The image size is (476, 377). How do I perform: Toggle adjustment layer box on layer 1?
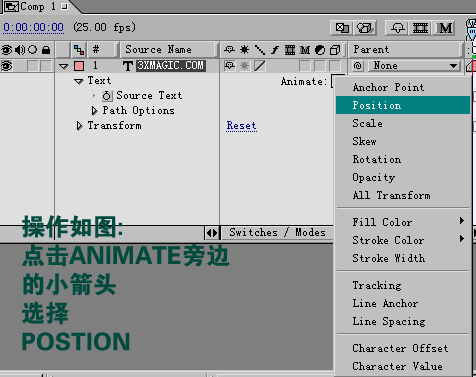pos(320,66)
